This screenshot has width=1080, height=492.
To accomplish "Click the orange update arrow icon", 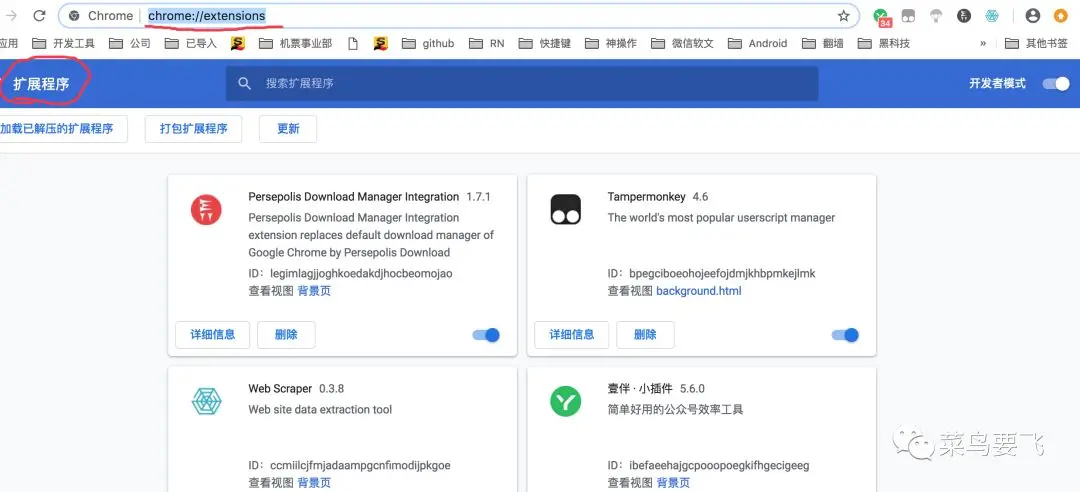I will (1061, 16).
